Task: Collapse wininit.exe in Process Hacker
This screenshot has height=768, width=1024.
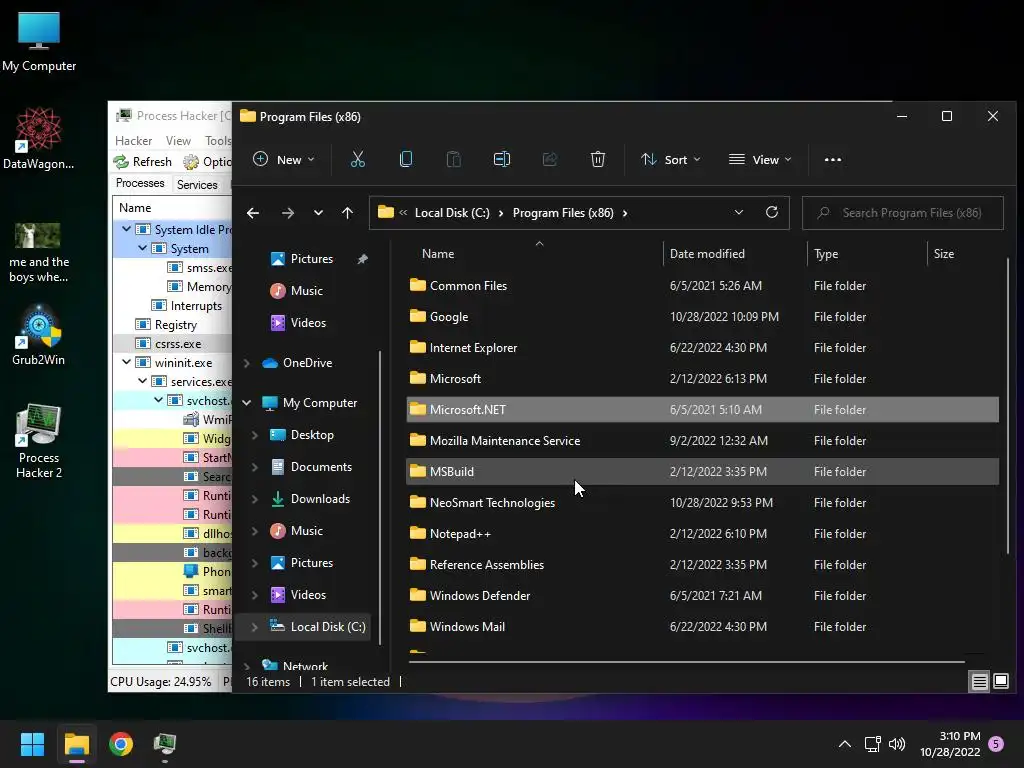Action: coord(127,362)
